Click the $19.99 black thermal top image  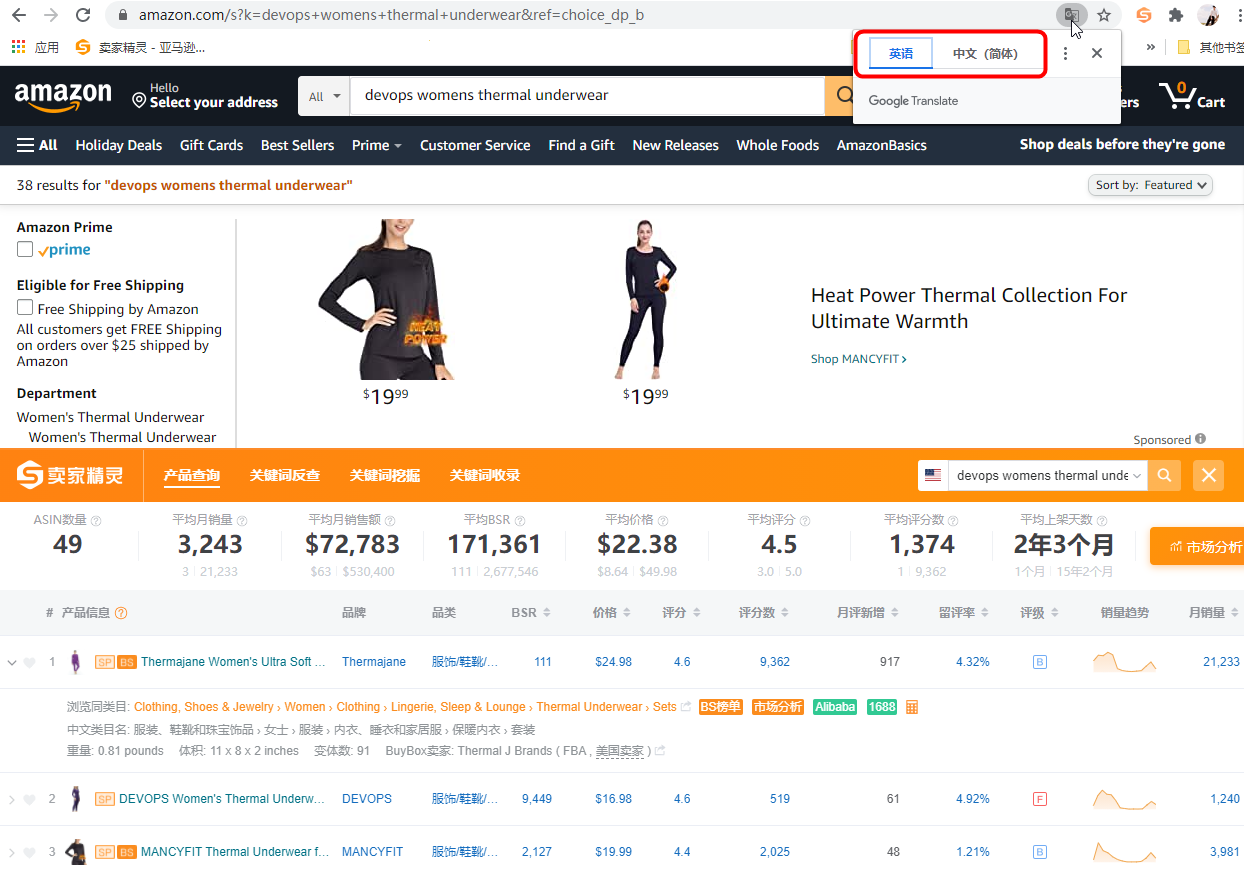[386, 299]
